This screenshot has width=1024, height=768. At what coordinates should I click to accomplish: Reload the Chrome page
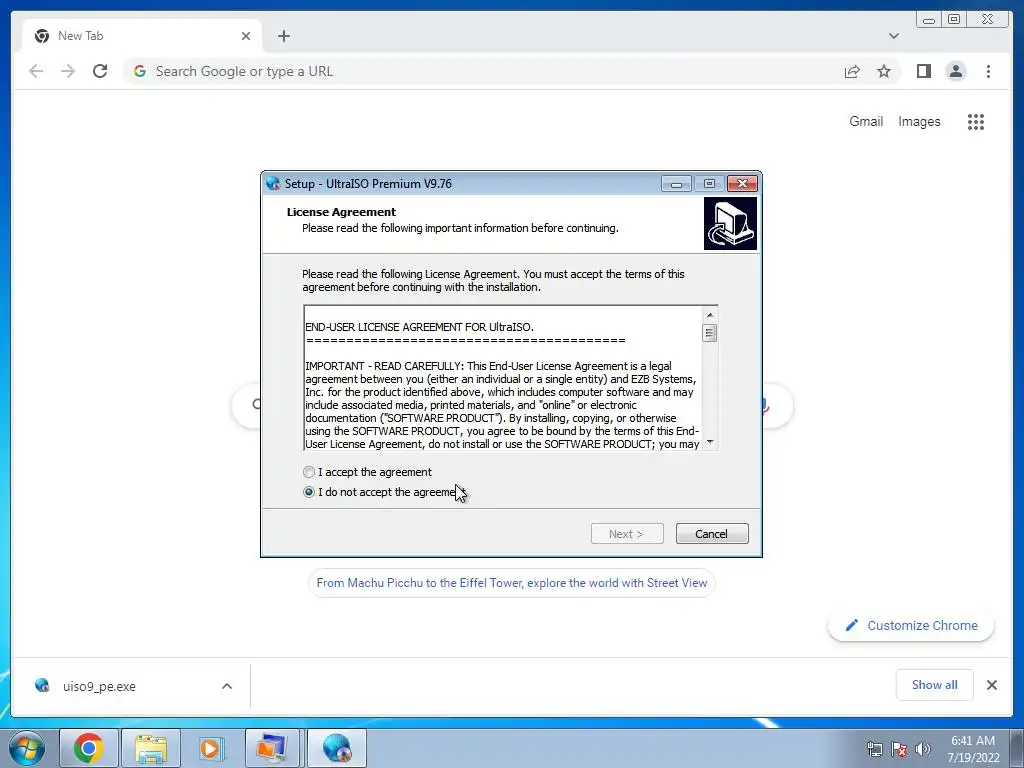tap(100, 71)
